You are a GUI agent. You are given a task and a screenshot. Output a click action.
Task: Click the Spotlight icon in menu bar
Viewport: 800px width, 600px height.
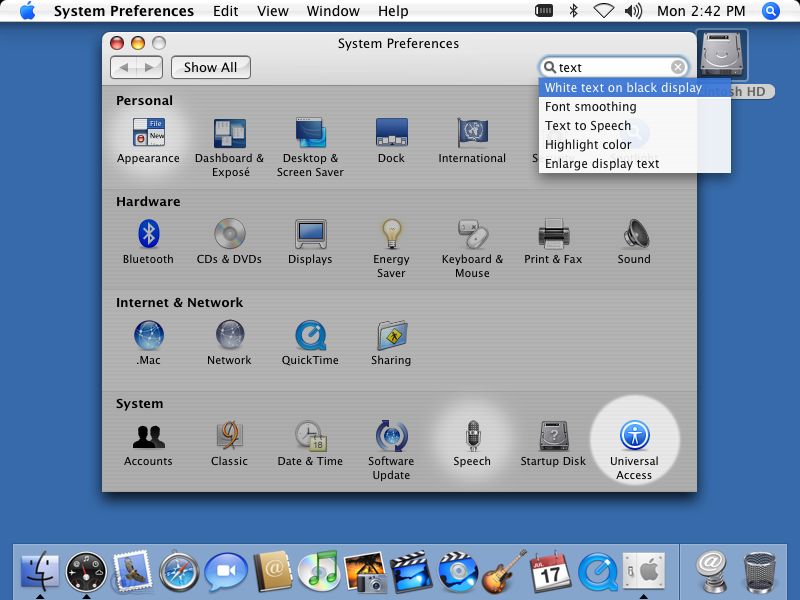pyautogui.click(x=770, y=11)
